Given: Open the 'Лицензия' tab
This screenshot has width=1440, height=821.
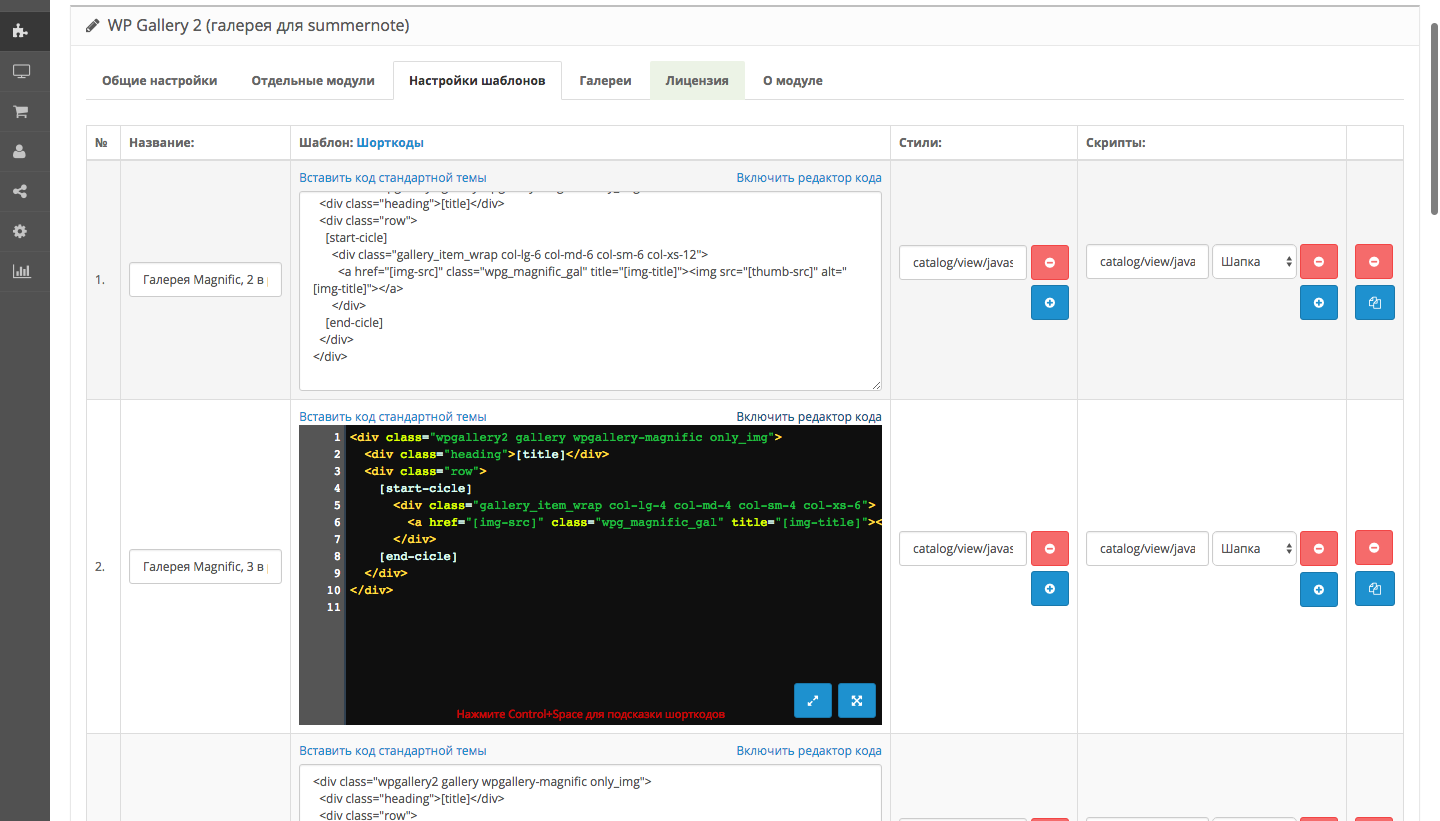Looking at the screenshot, I should 697,80.
